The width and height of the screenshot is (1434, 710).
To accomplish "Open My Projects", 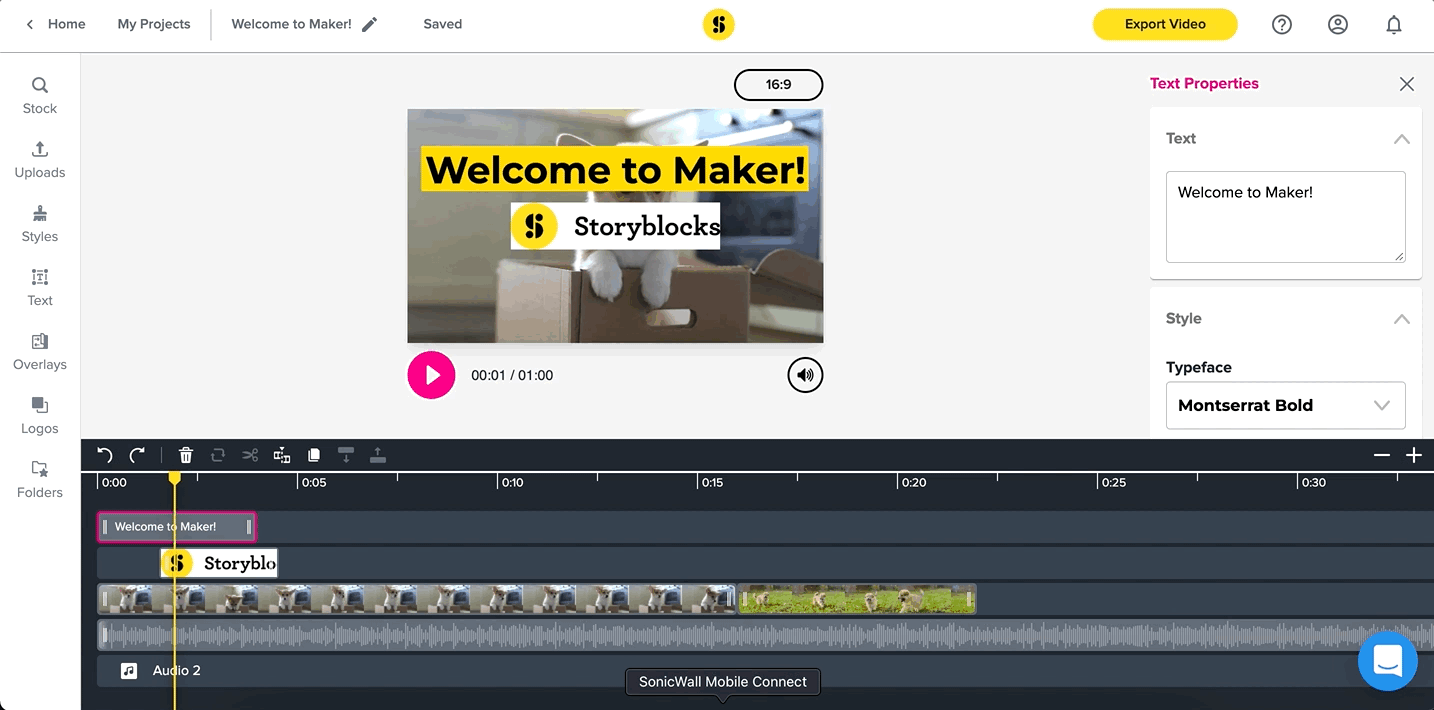I will click(x=154, y=24).
